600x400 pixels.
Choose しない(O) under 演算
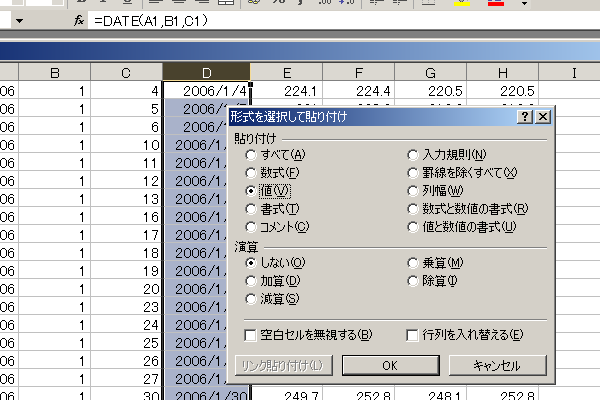click(x=275, y=263)
